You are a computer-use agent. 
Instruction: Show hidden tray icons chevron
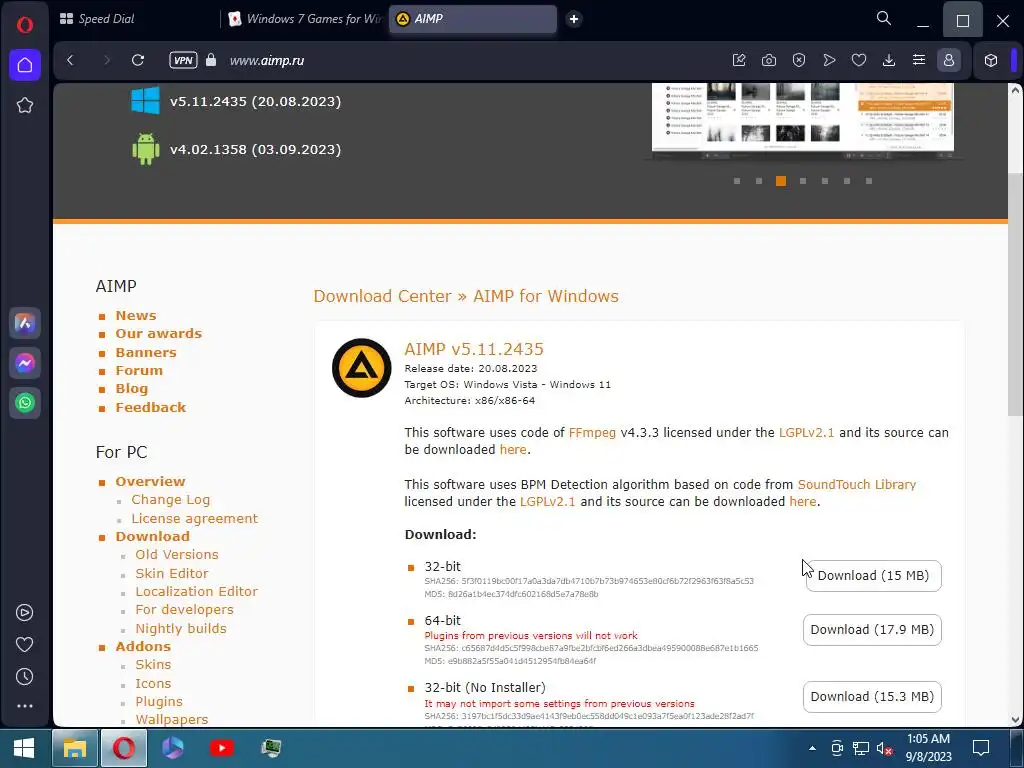coord(812,748)
